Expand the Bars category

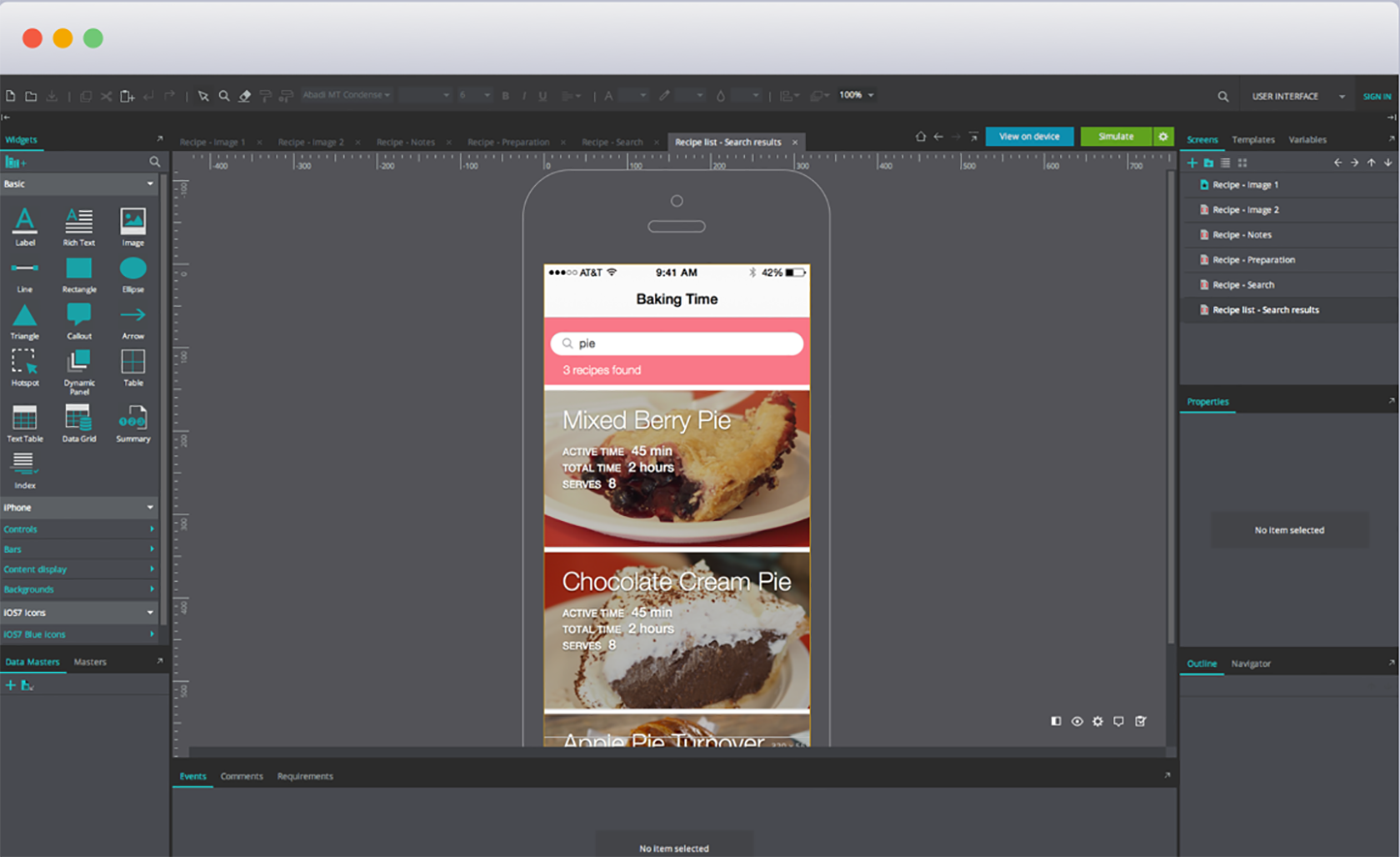79,549
